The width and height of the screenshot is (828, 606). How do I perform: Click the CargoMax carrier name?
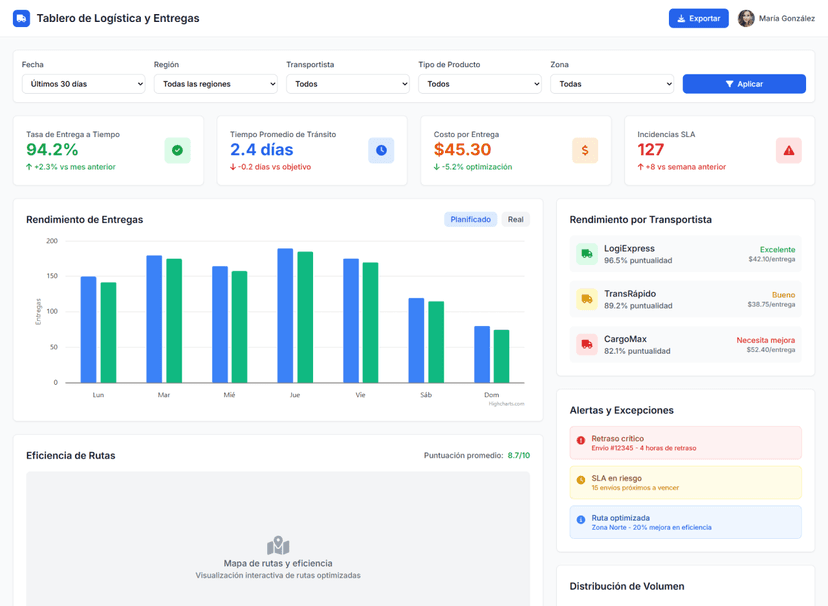pyautogui.click(x=625, y=339)
